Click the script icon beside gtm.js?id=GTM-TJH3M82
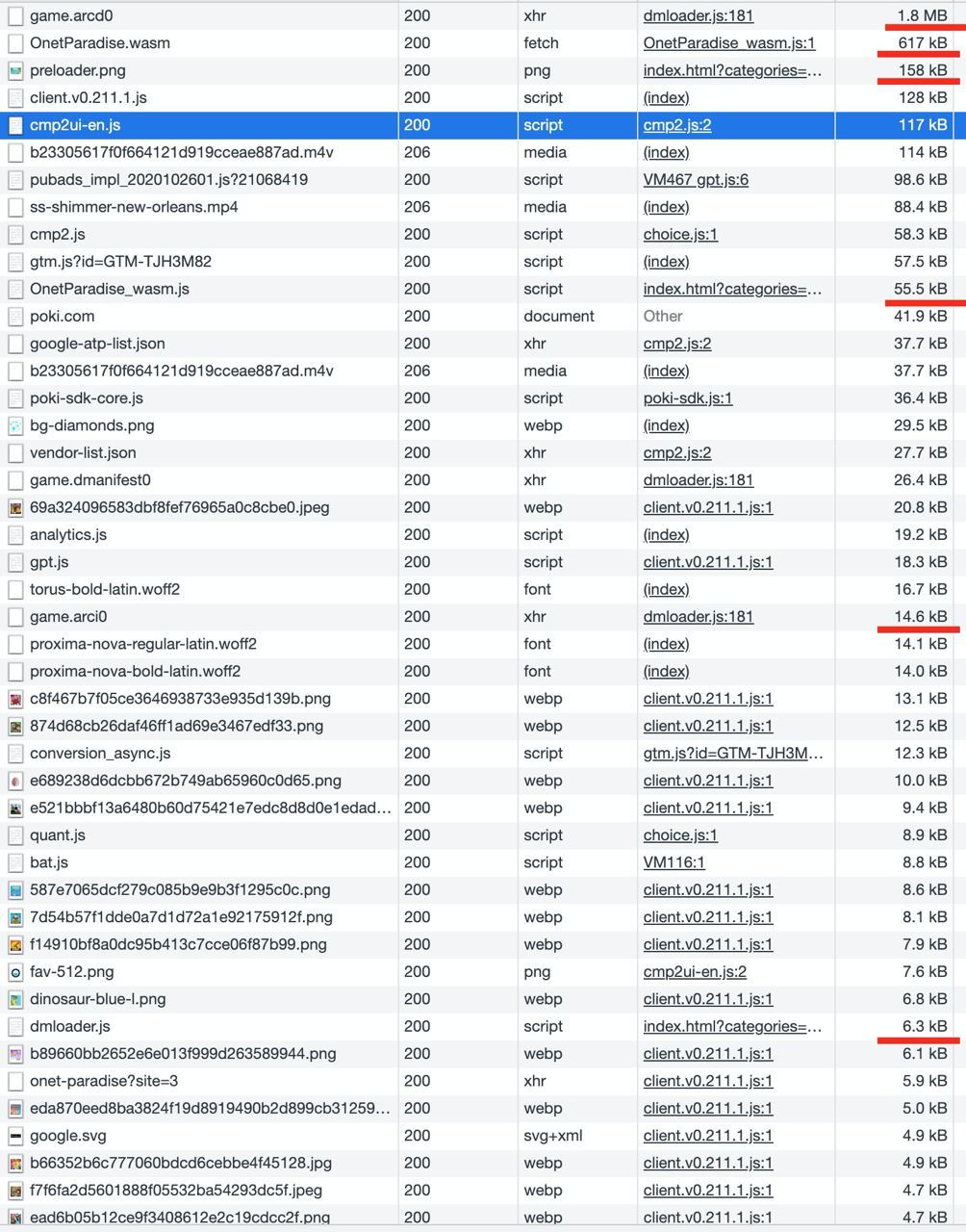 [x=15, y=262]
